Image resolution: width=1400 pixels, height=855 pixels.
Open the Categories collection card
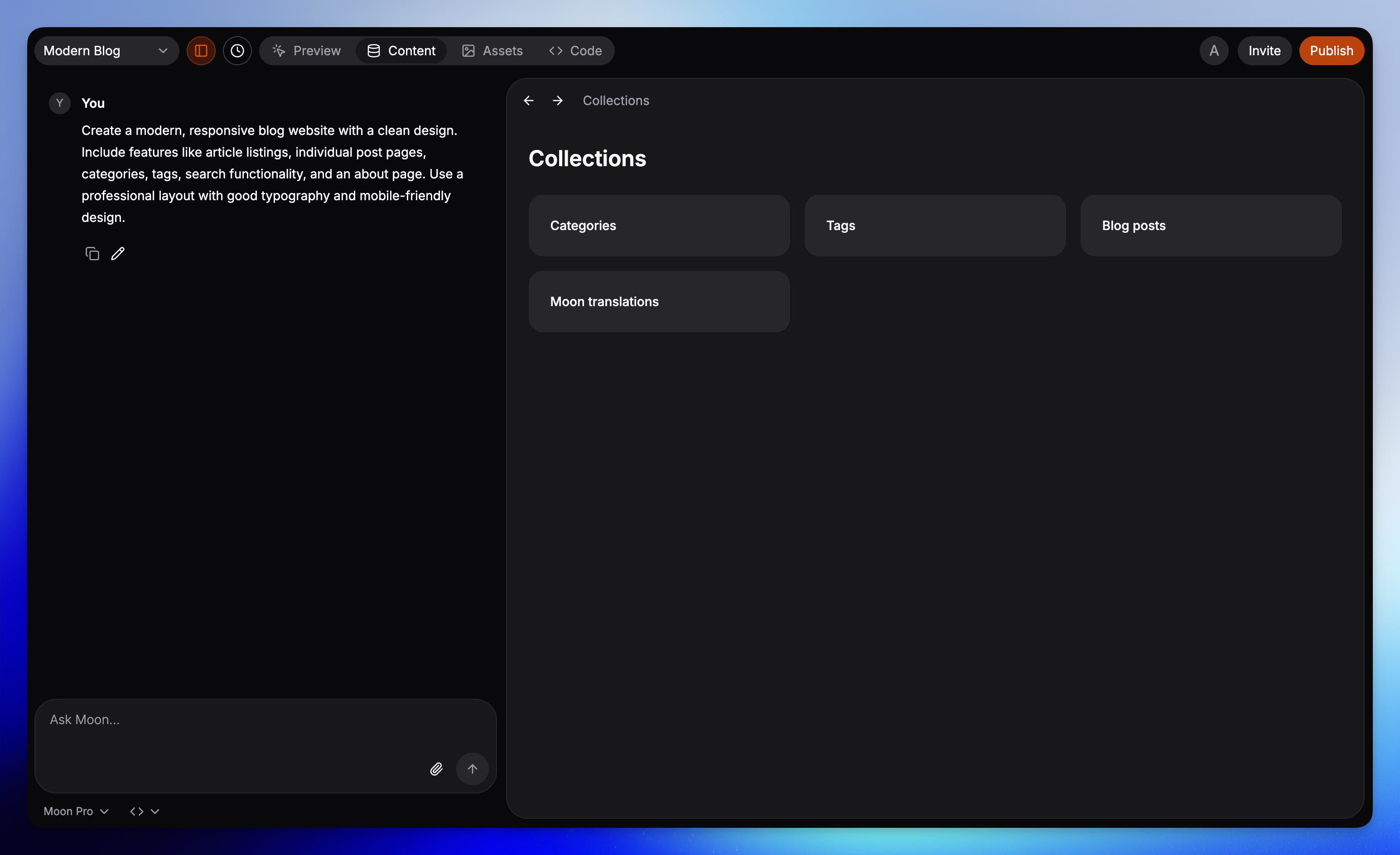[x=659, y=226]
